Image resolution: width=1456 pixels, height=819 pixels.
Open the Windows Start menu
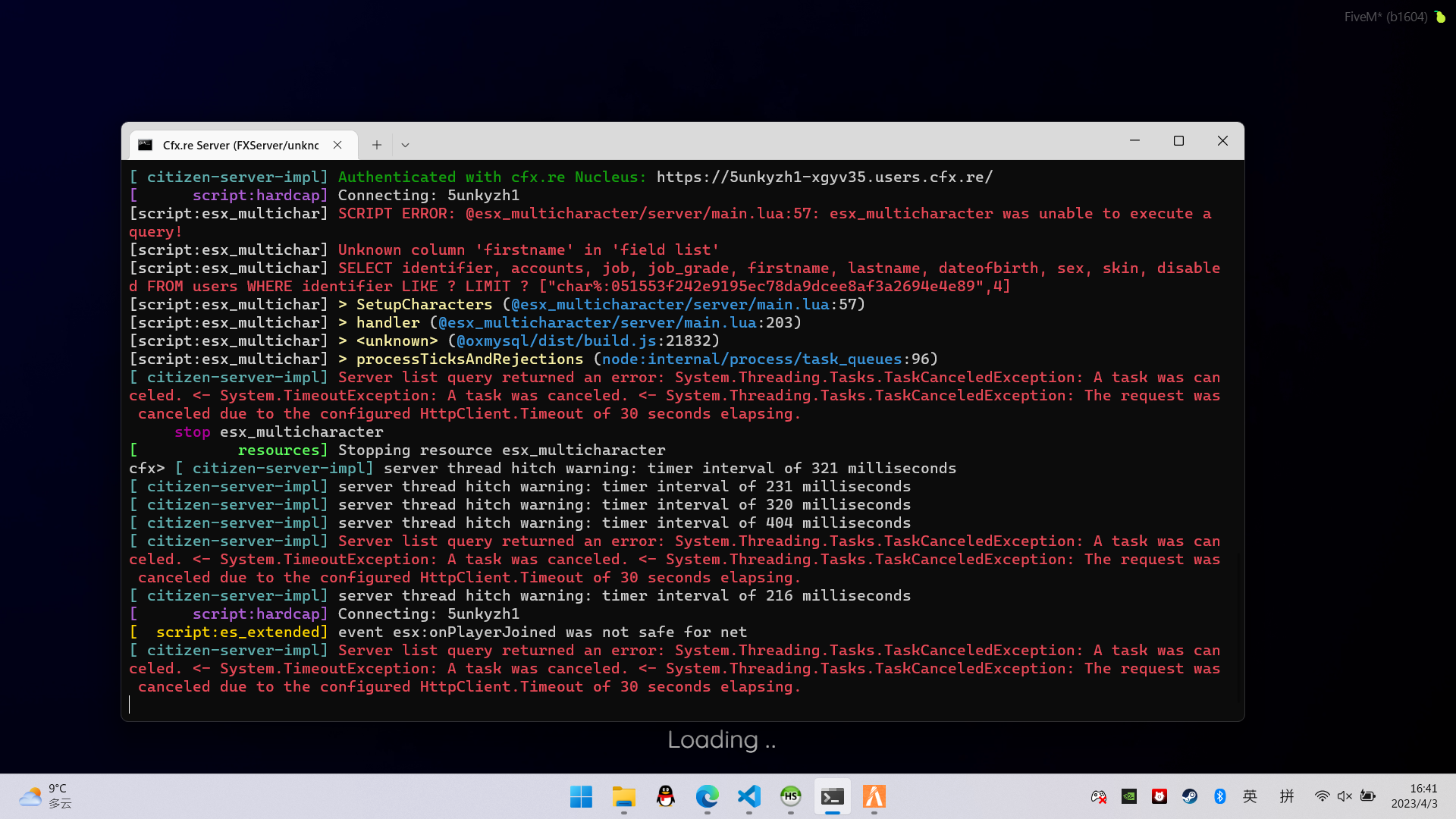coord(582,796)
